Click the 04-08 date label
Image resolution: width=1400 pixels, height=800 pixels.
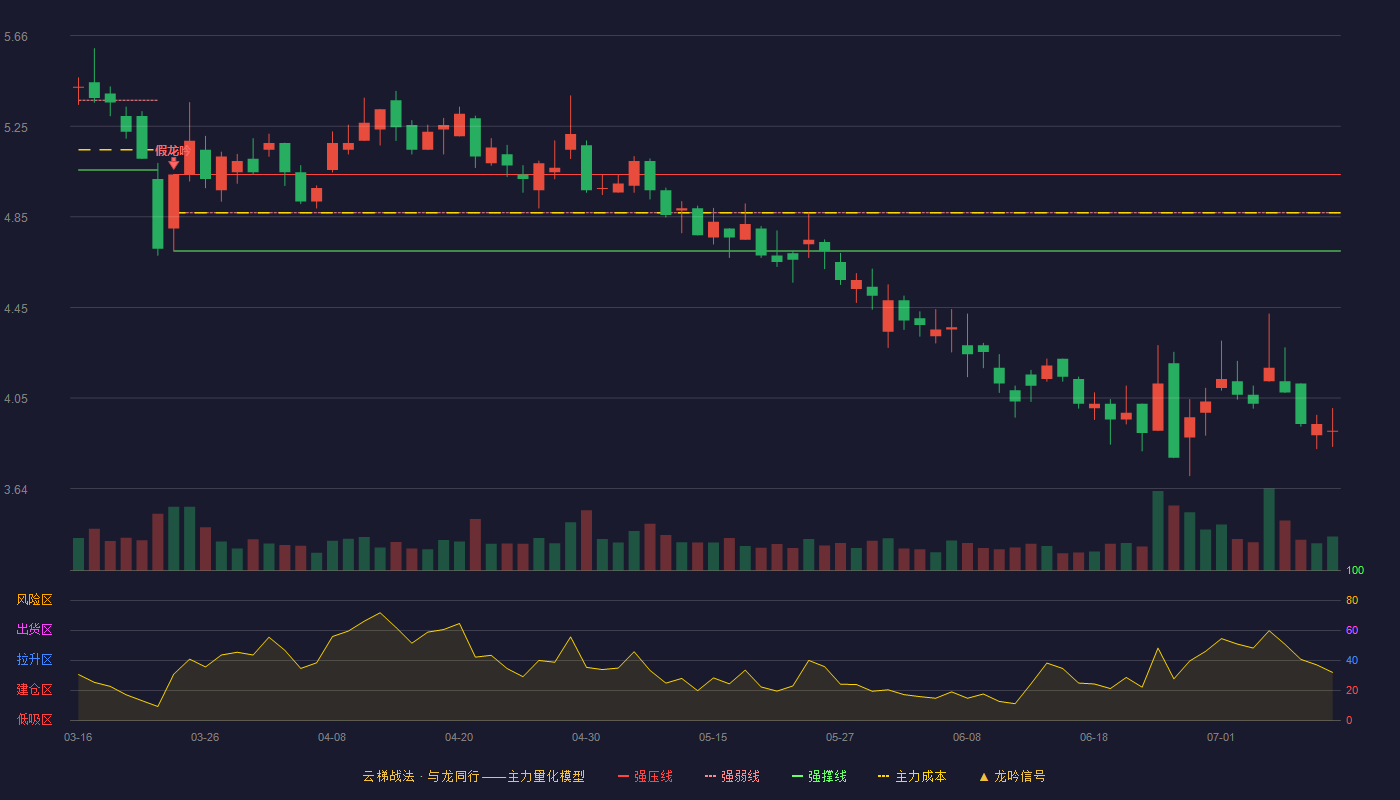tap(332, 737)
